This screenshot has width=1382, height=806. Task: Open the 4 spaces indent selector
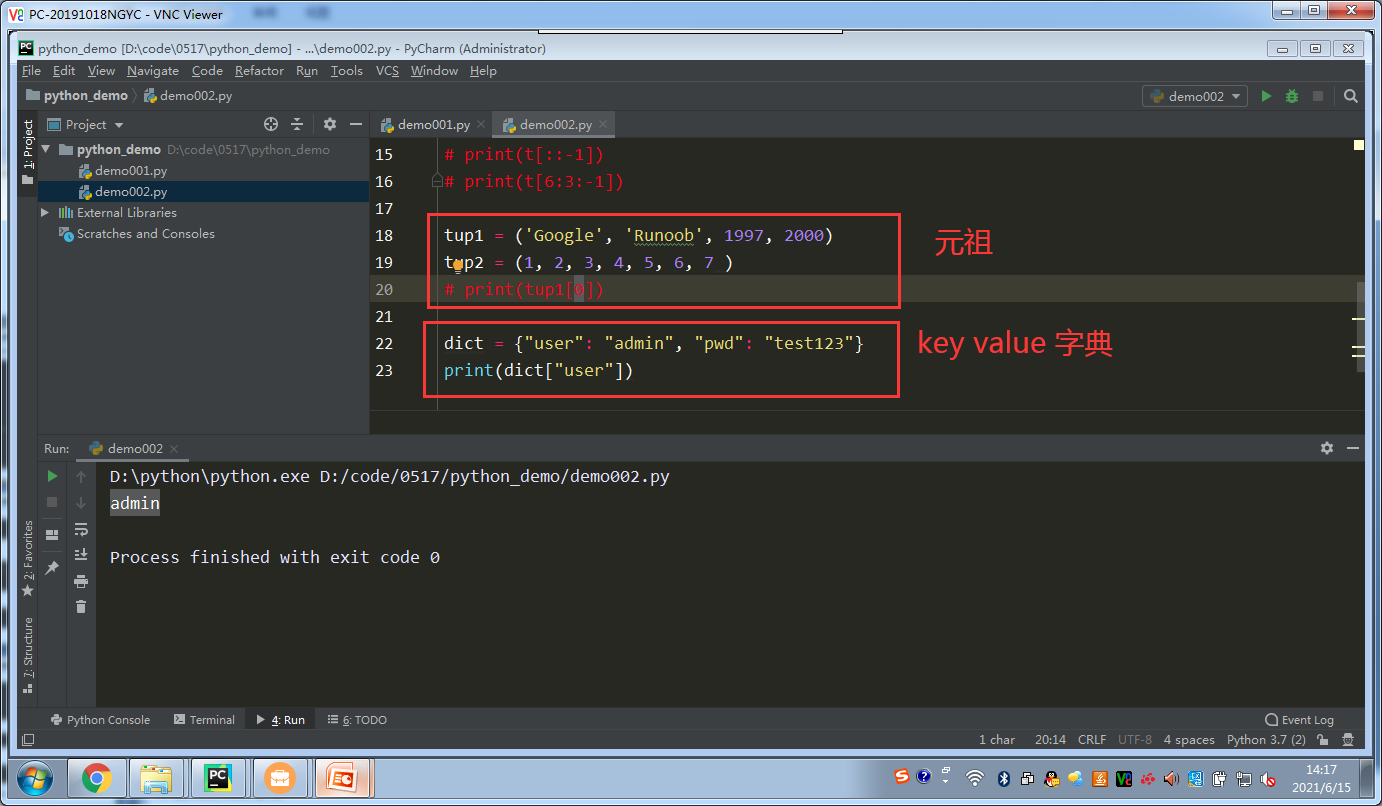pyautogui.click(x=1189, y=740)
